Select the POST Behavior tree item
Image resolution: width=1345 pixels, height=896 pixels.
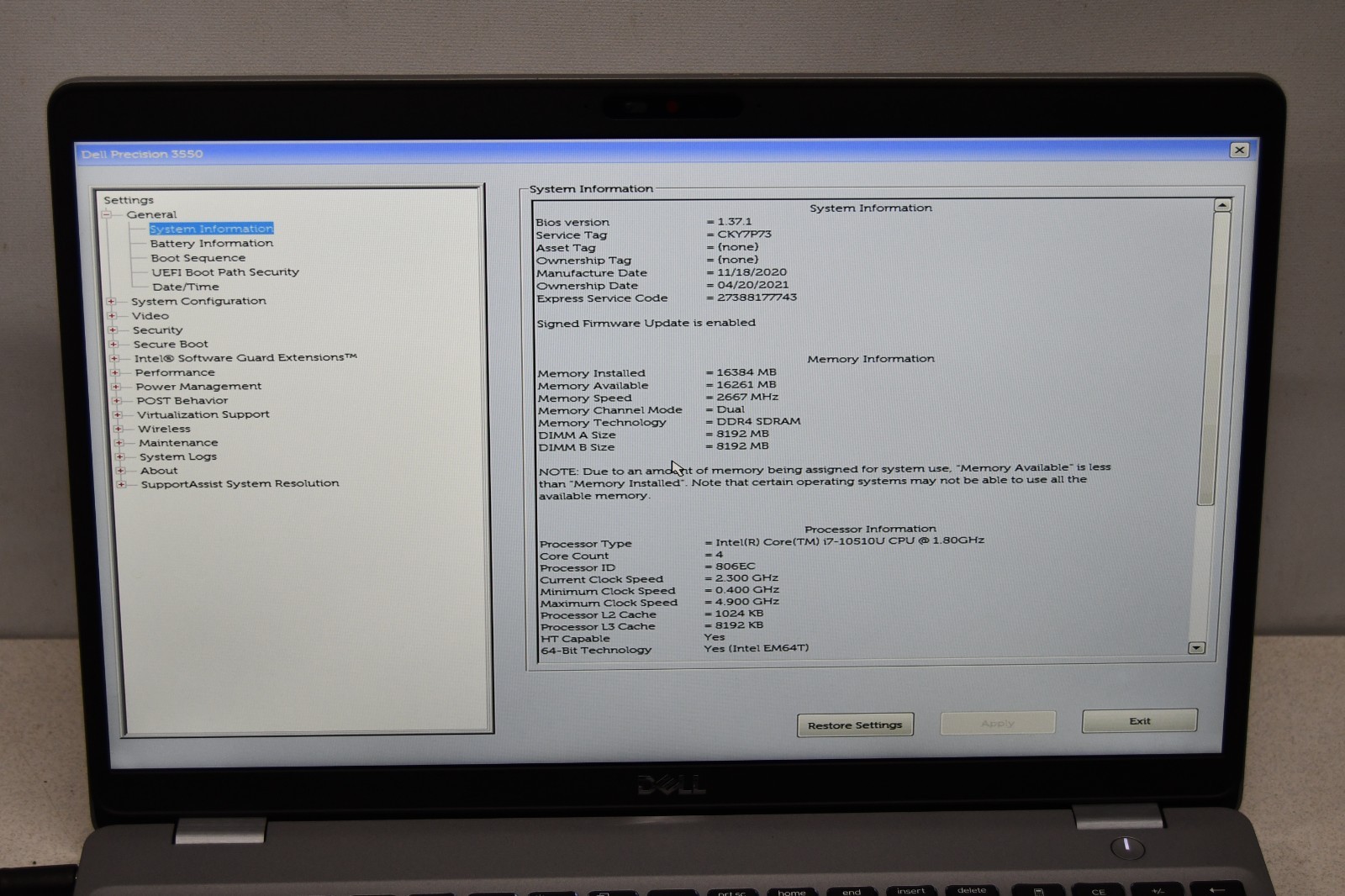coord(182,401)
